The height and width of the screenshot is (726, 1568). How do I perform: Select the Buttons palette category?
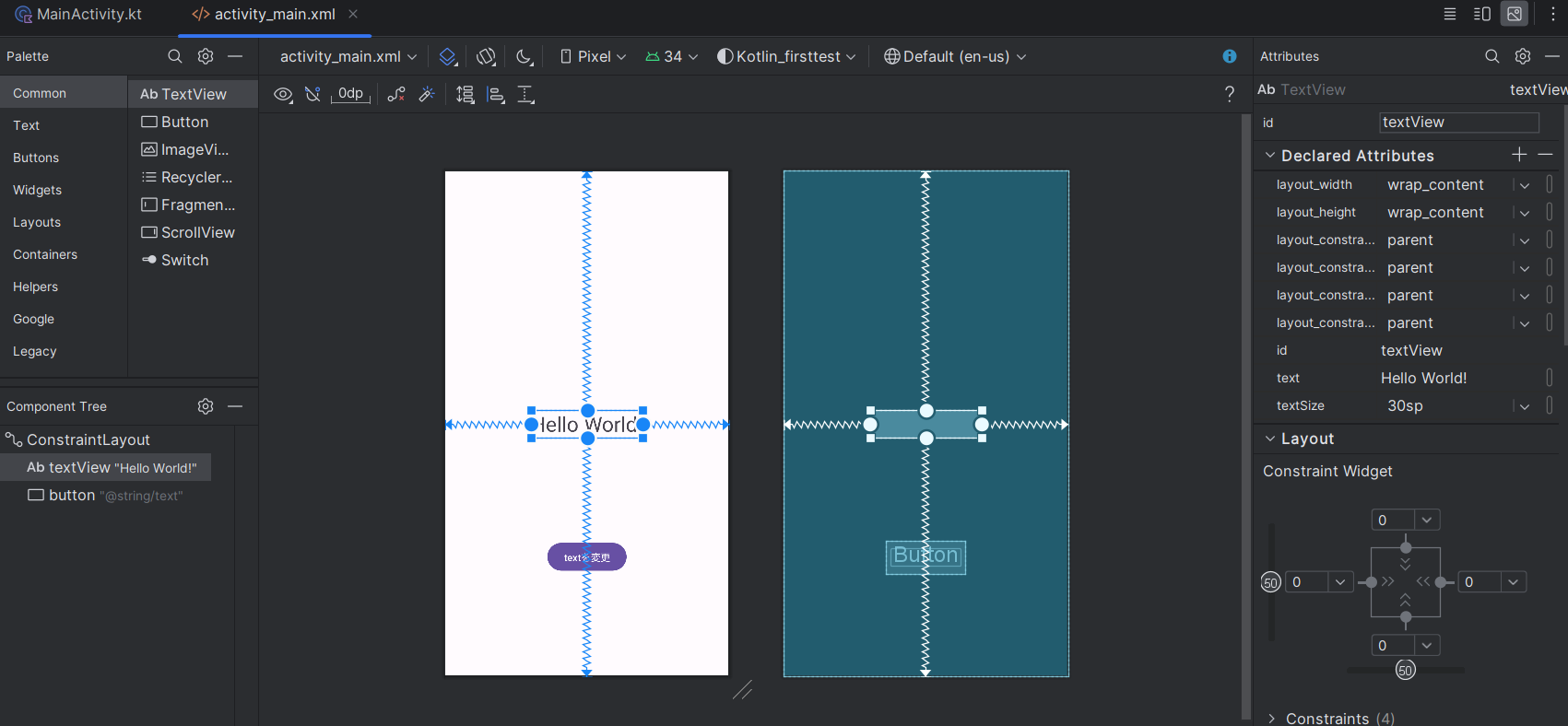point(36,158)
